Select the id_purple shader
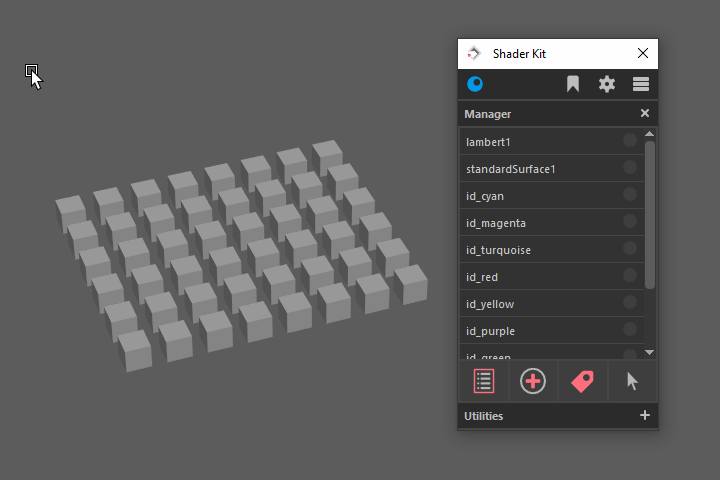Viewport: 720px width, 480px height. pos(552,331)
